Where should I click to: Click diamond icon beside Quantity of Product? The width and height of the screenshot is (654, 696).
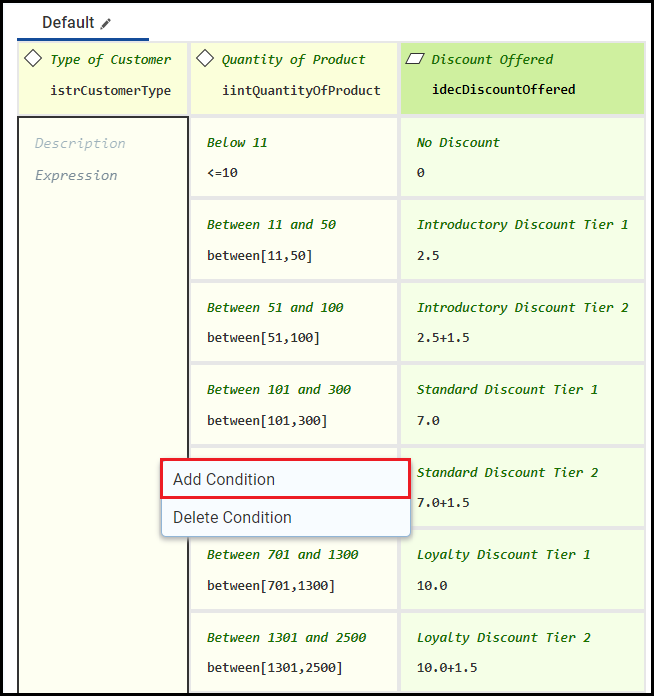click(205, 59)
